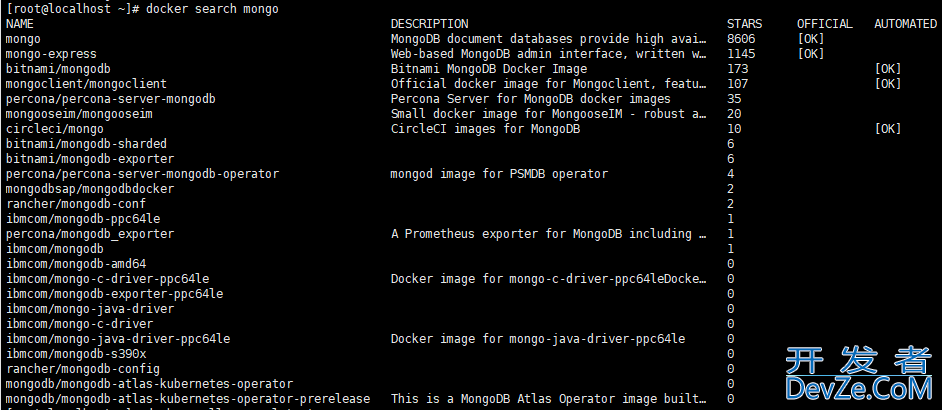This screenshot has width=942, height=410.
Task: Click the AUTOMATED column header
Action: click(905, 24)
